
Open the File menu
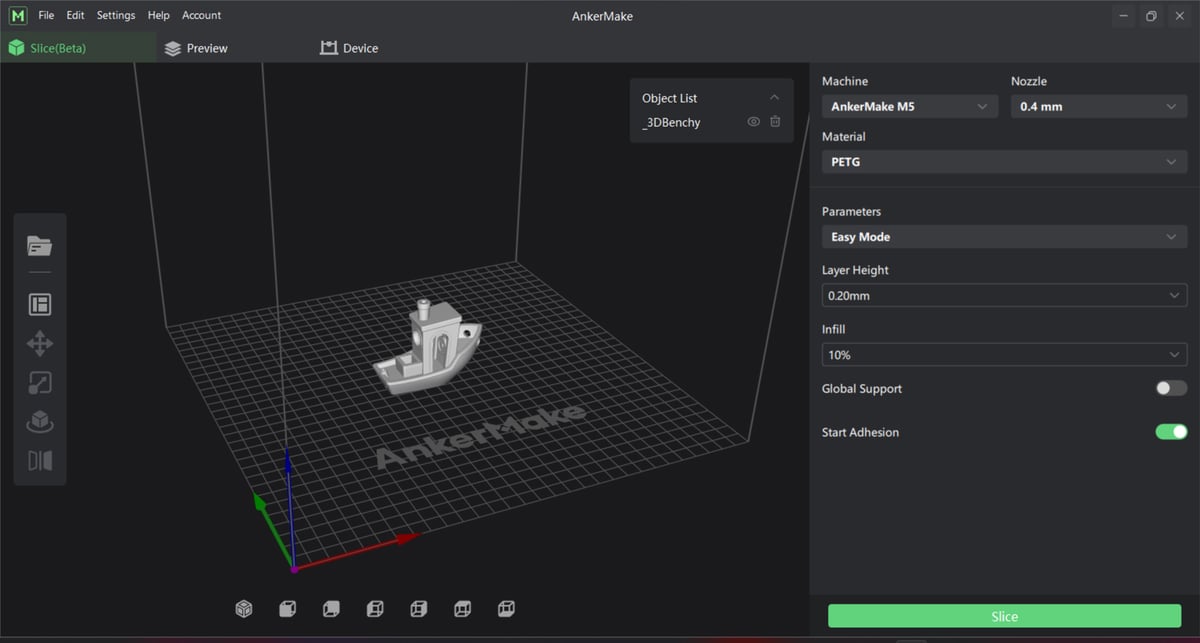46,15
